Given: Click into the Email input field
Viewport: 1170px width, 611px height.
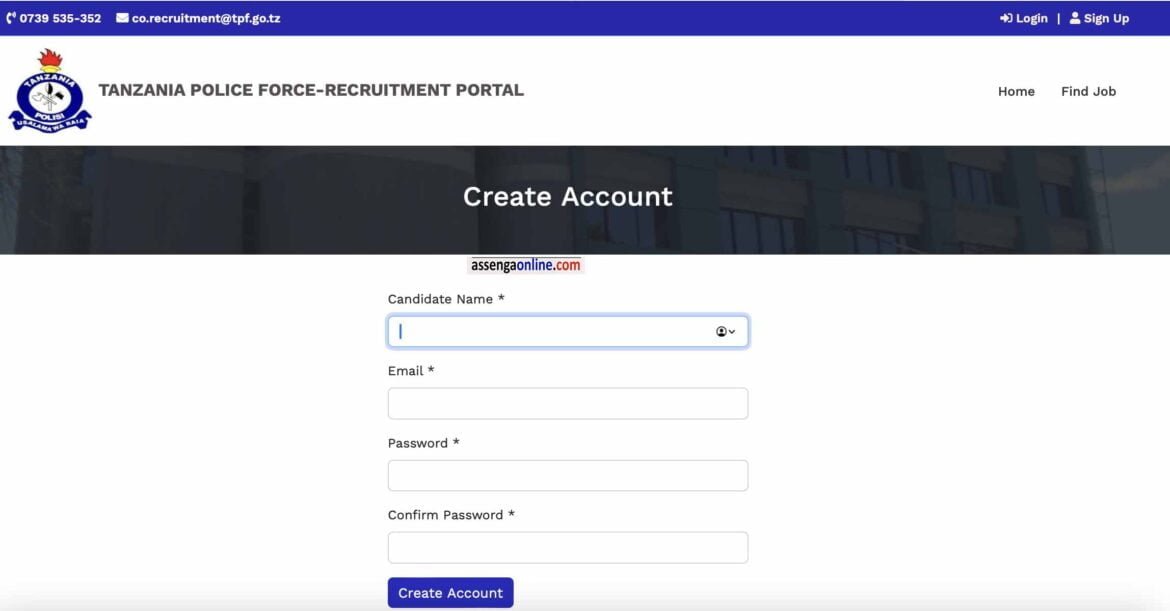Looking at the screenshot, I should point(567,404).
